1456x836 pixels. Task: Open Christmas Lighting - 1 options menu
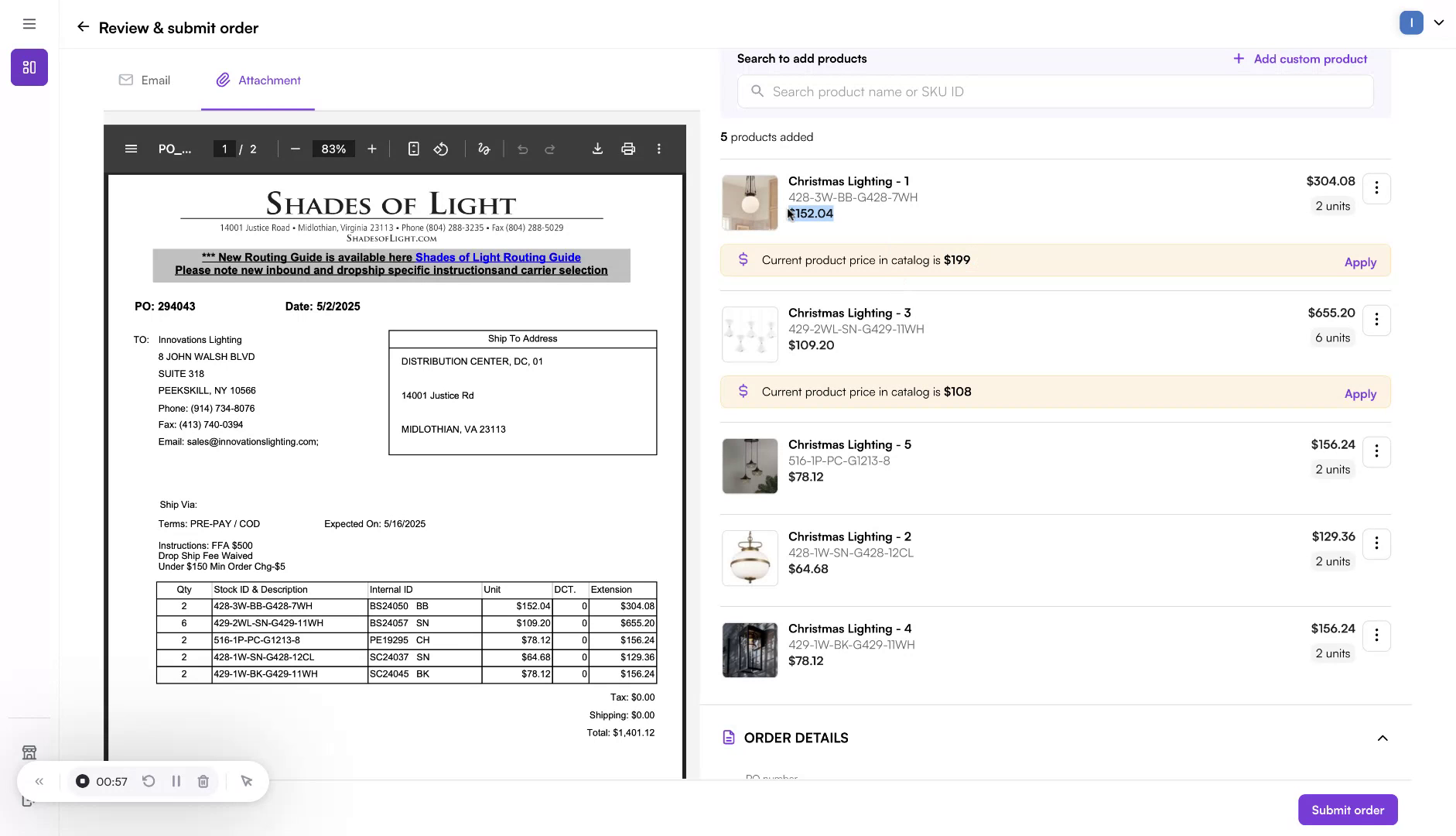coord(1376,188)
